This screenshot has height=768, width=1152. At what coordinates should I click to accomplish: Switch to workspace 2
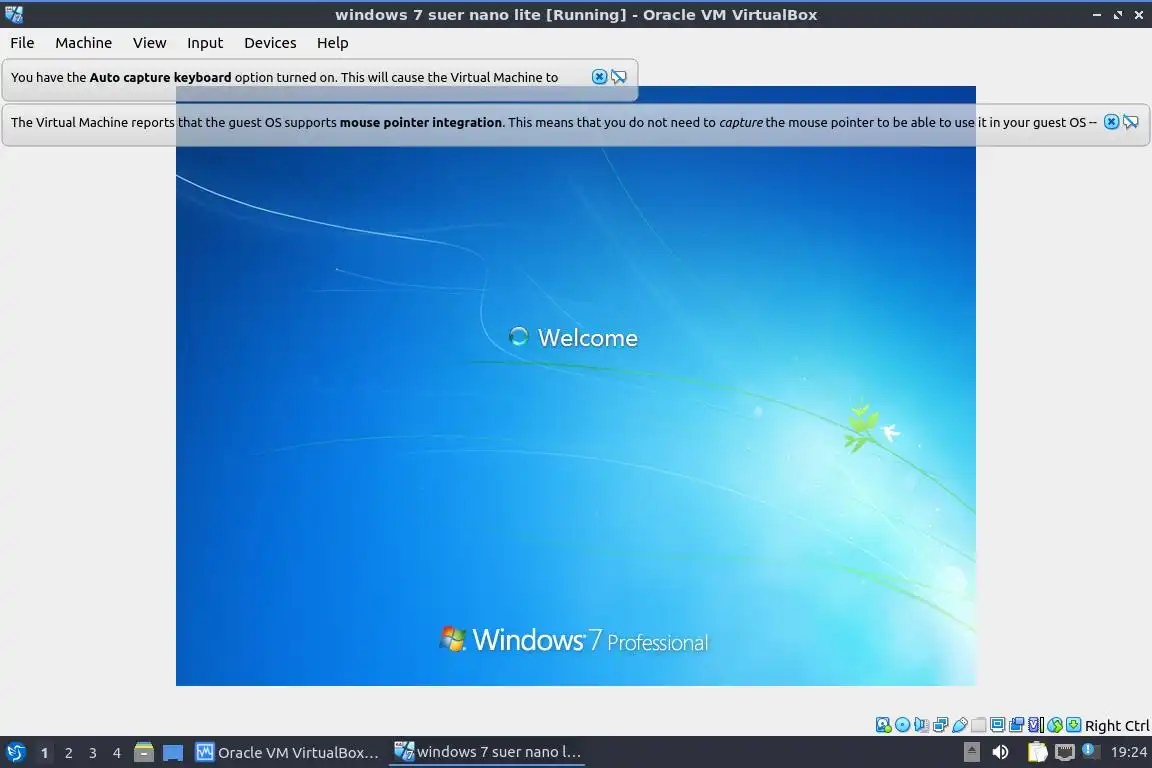(x=68, y=753)
